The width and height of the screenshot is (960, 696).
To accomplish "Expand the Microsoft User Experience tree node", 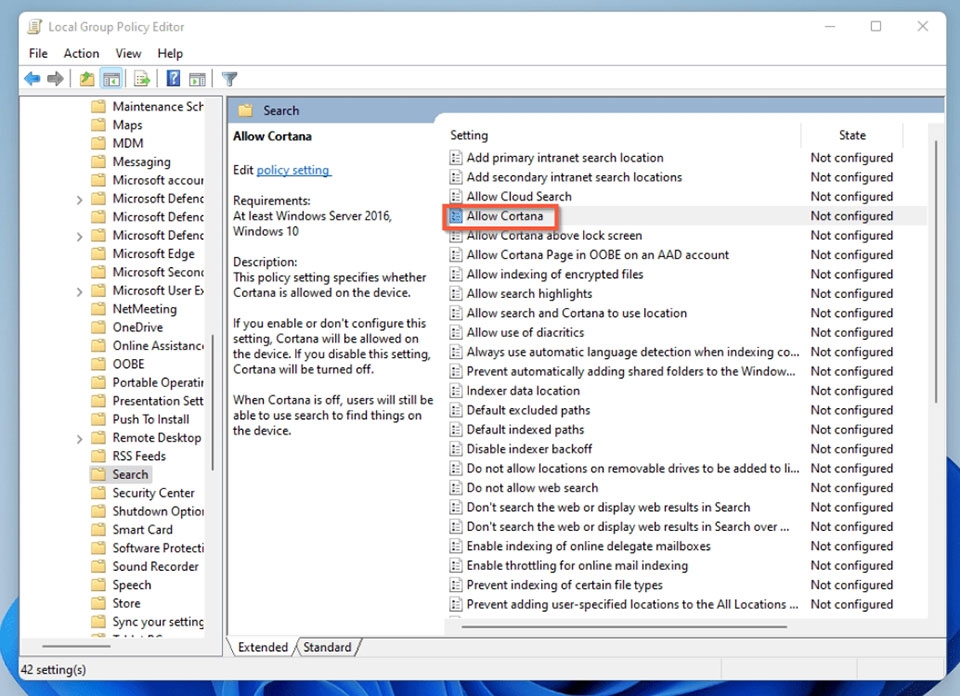I will point(79,291).
